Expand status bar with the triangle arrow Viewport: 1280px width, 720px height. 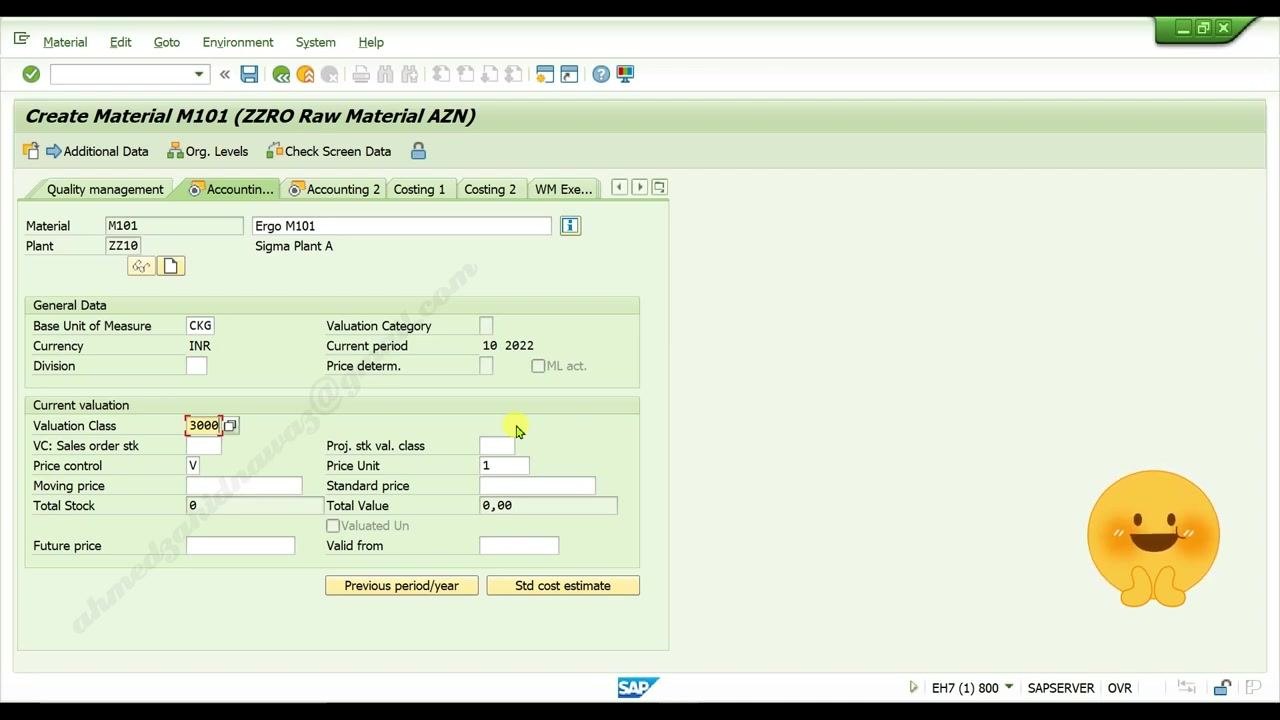pos(913,687)
